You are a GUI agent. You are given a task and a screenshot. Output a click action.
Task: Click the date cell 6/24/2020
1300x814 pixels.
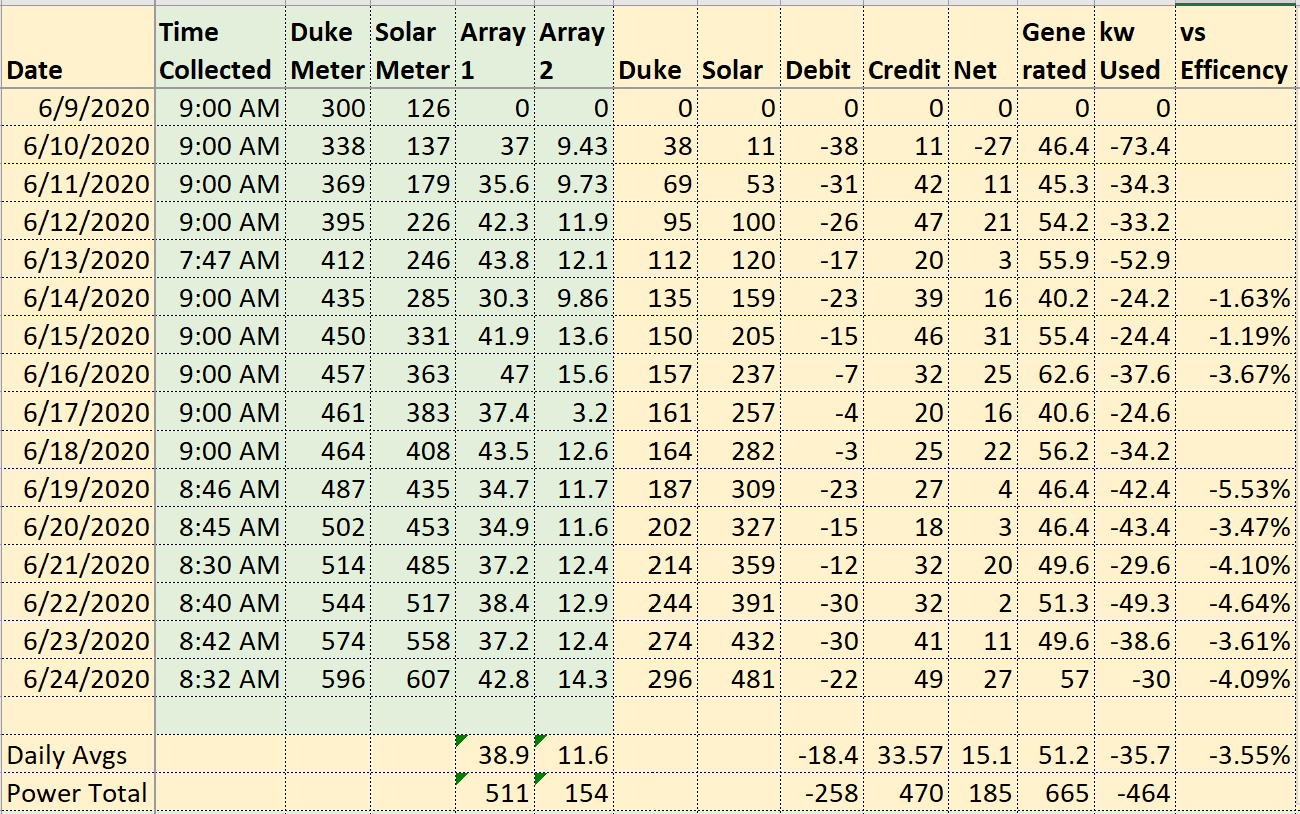pos(78,678)
